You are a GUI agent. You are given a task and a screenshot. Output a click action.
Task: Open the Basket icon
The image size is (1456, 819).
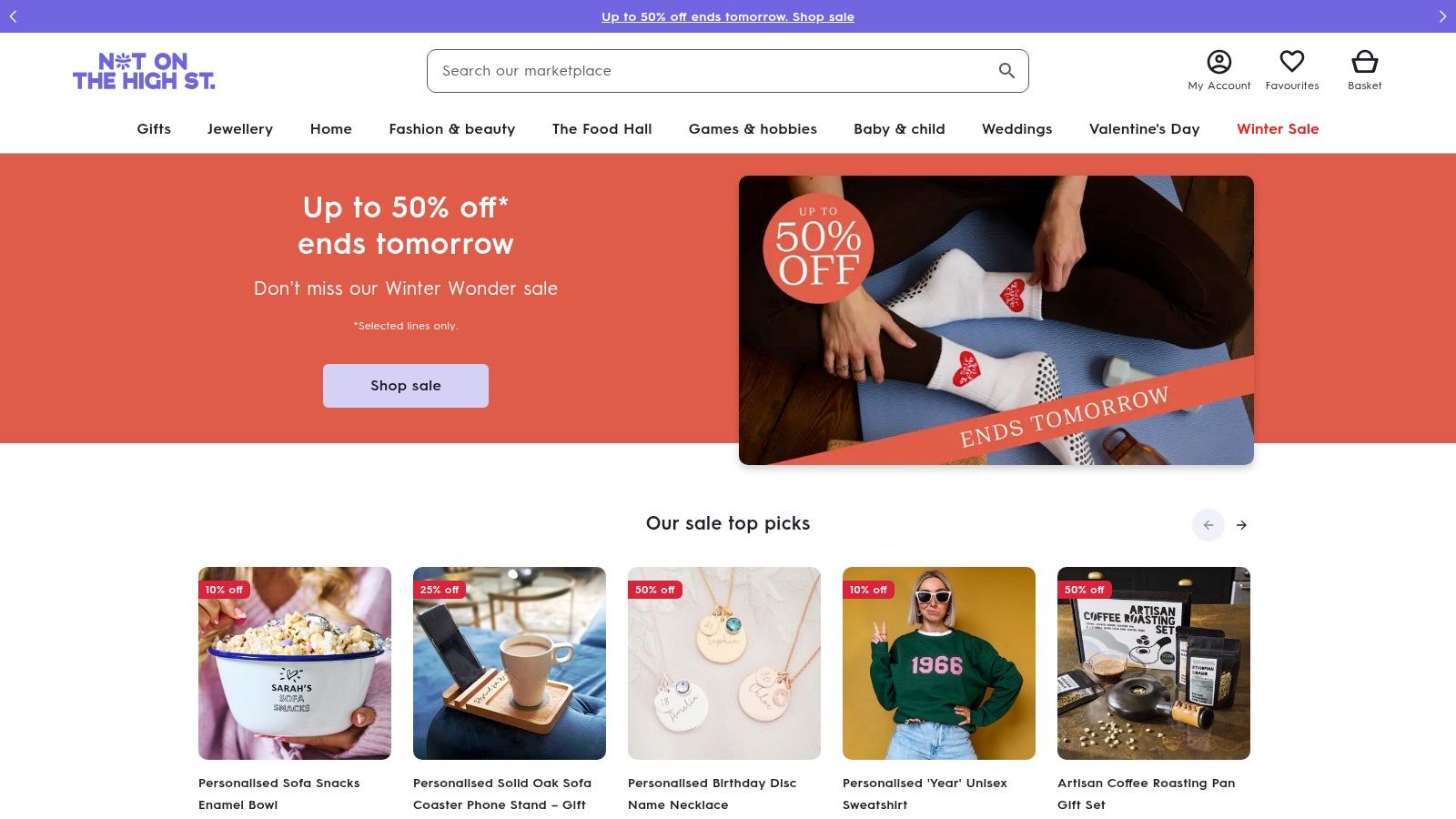(x=1364, y=62)
